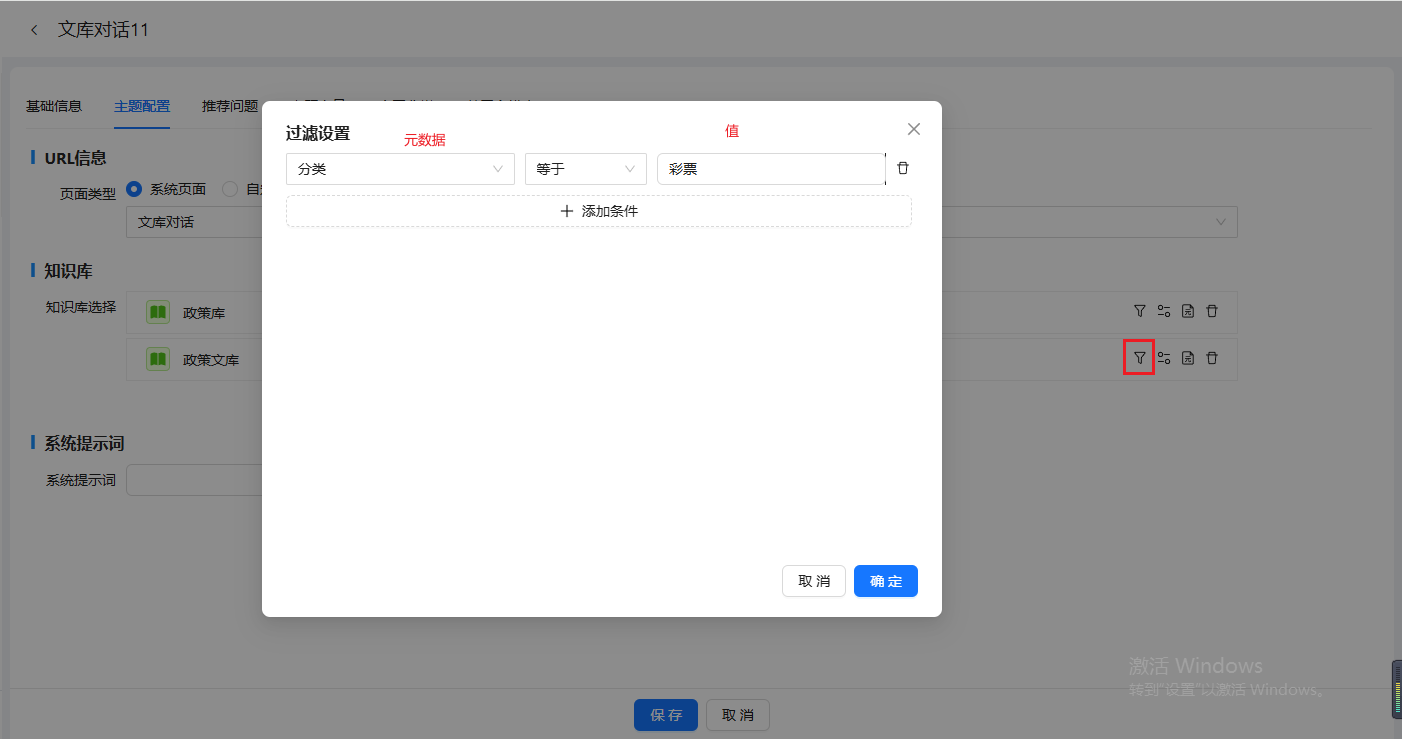Click 添加条件 to add a filter condition
This screenshot has width=1402, height=739.
coord(598,211)
